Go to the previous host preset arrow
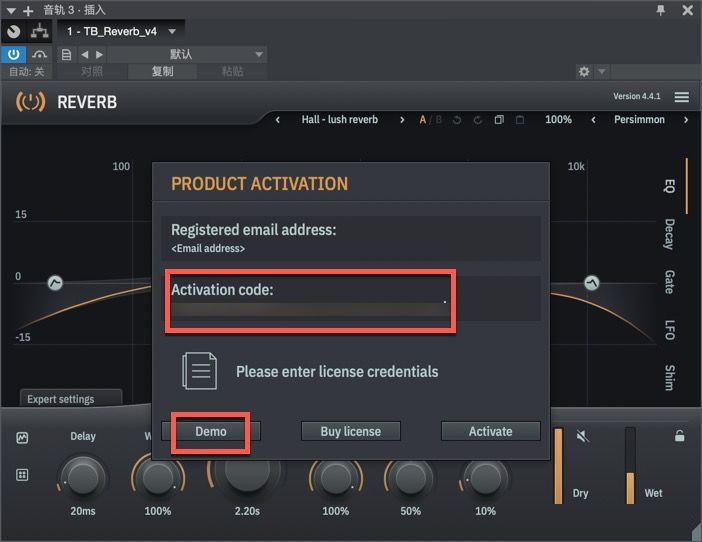Screen dimensions: 702x542 (85, 55)
